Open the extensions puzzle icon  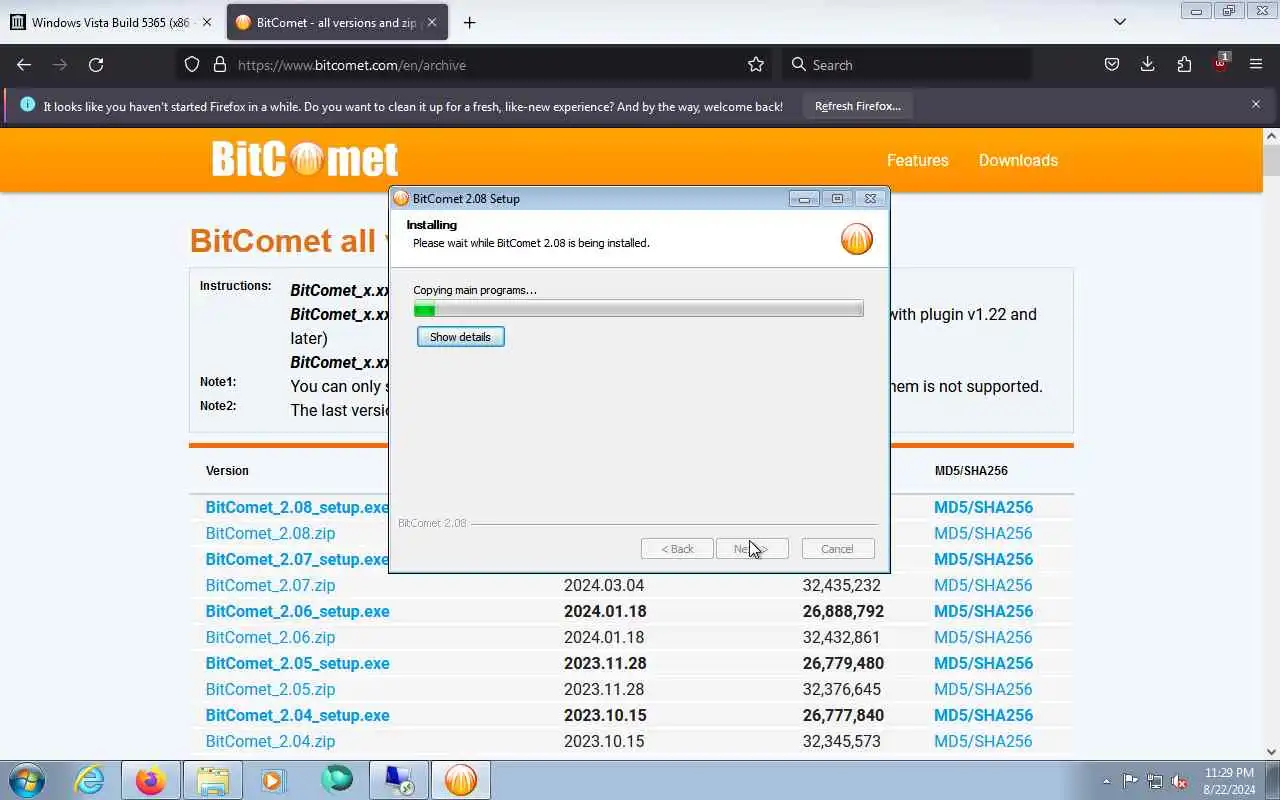coord(1184,64)
